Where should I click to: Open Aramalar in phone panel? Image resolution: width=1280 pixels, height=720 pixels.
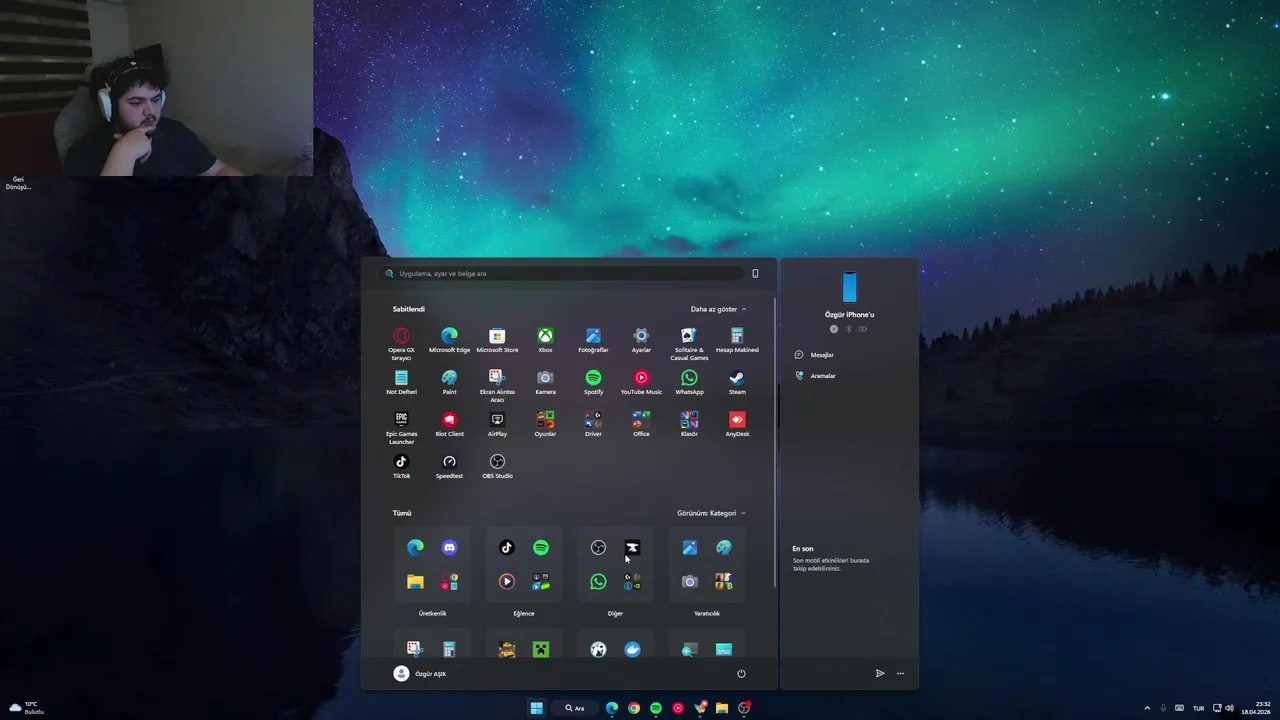coord(815,376)
